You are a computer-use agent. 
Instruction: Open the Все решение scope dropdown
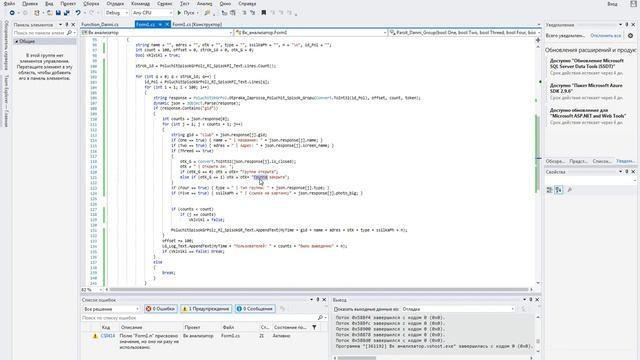click(111, 309)
